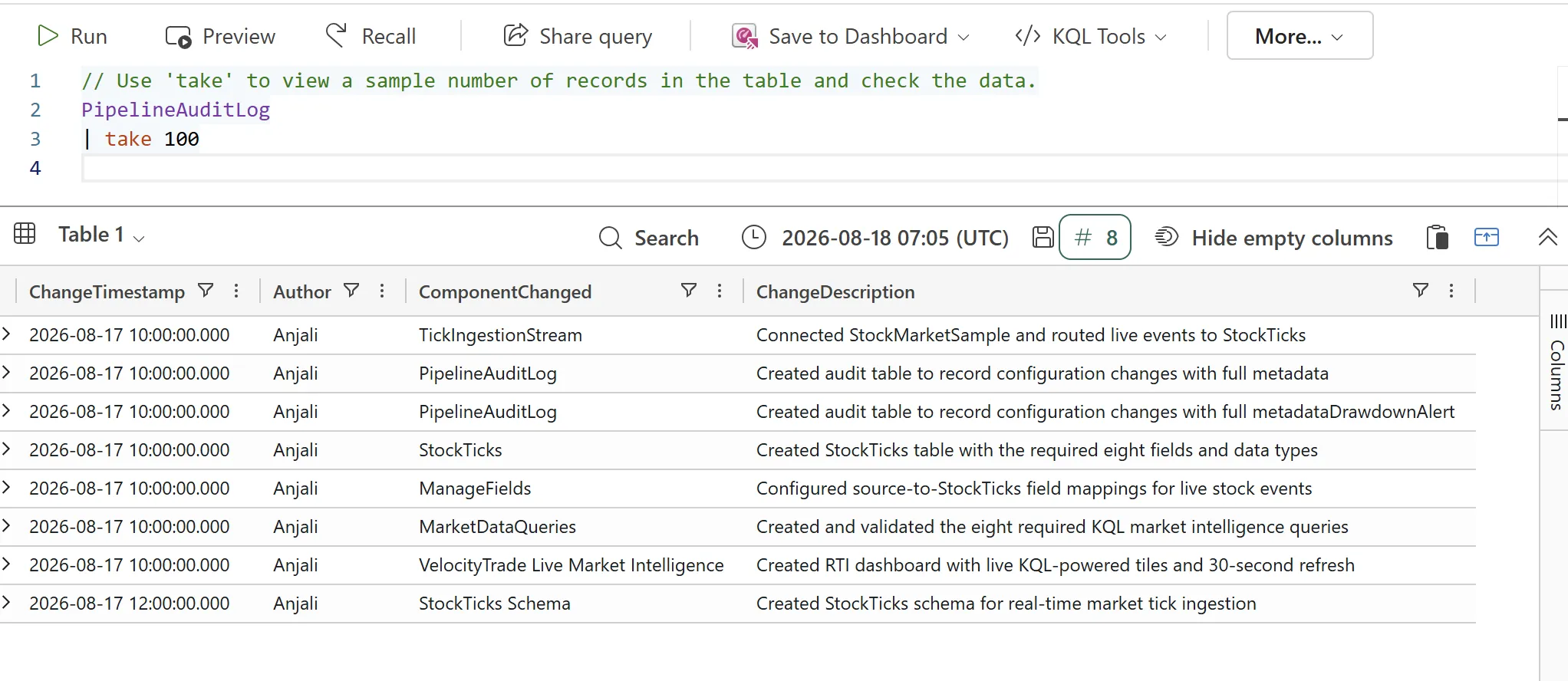Viewport: 1568px width, 681px height.
Task: Click the save results disk icon
Action: point(1043,238)
